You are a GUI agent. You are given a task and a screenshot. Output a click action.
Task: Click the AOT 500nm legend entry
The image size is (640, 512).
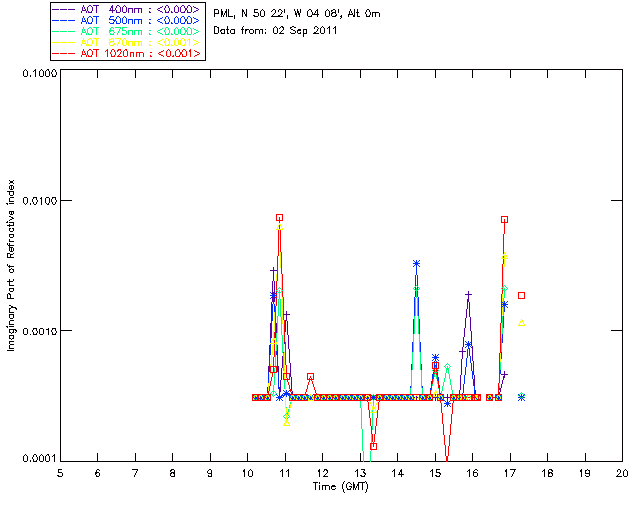127,20
